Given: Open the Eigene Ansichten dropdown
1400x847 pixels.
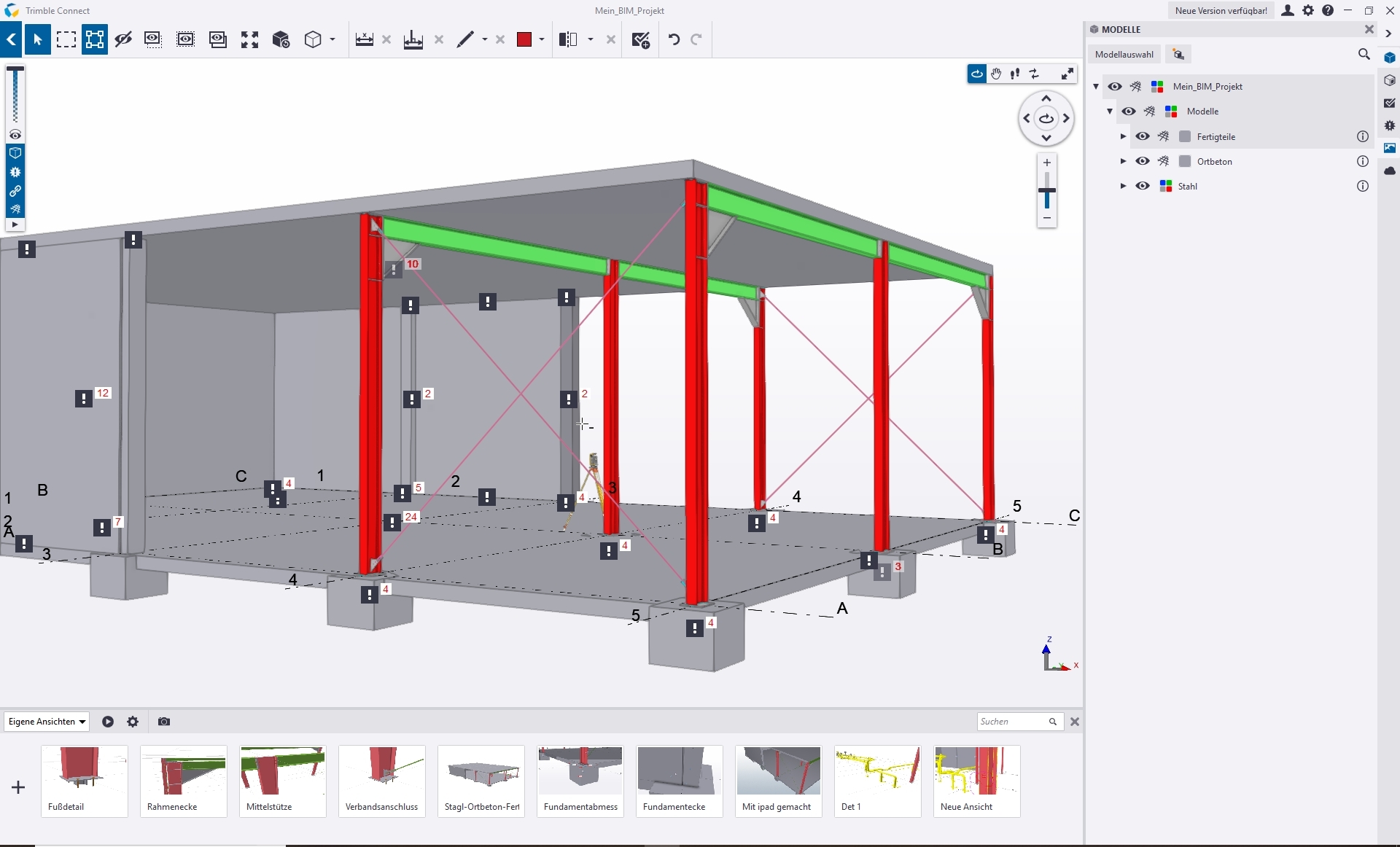Looking at the screenshot, I should pos(47,722).
